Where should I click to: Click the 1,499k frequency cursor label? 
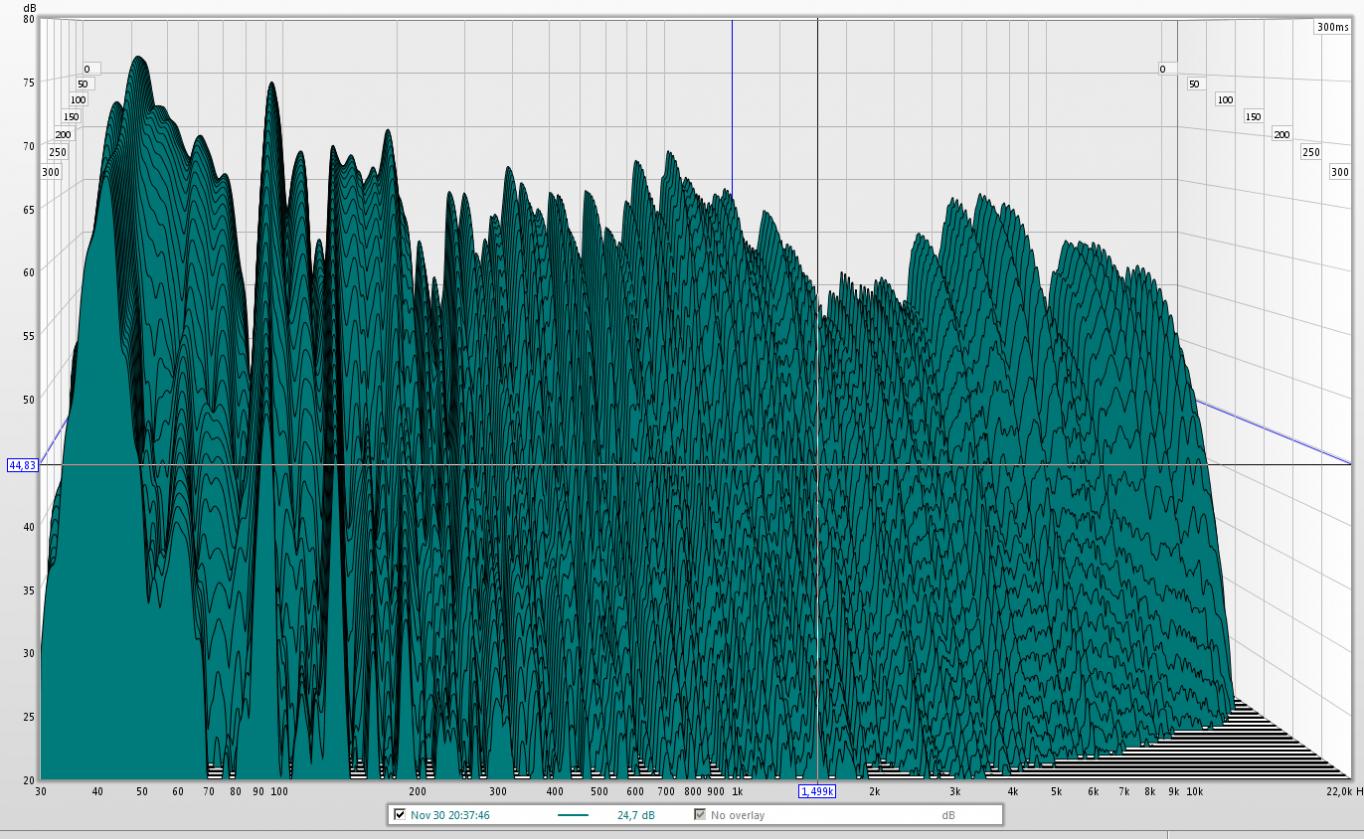click(x=817, y=791)
